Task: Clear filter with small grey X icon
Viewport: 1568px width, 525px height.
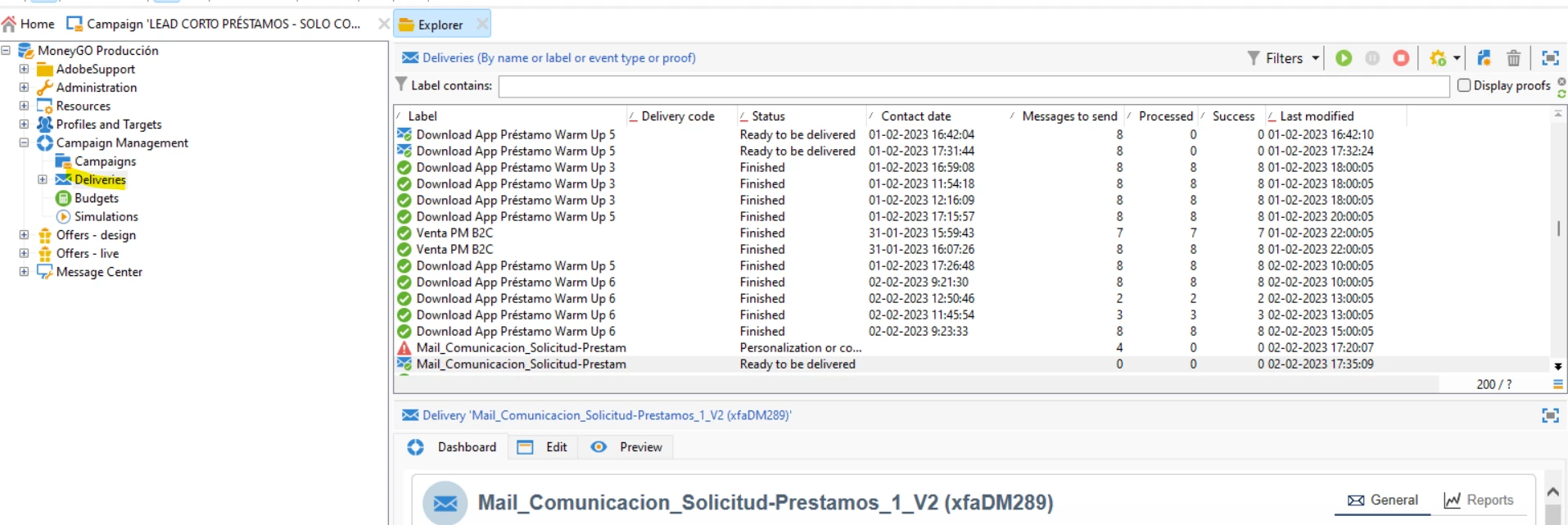Action: (1561, 81)
